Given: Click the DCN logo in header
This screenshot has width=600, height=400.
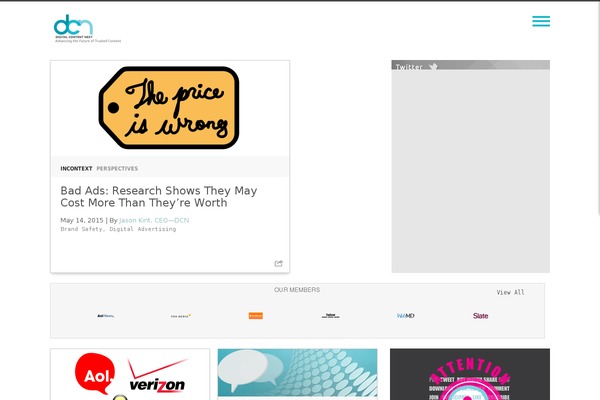Looking at the screenshot, I should point(87,29).
